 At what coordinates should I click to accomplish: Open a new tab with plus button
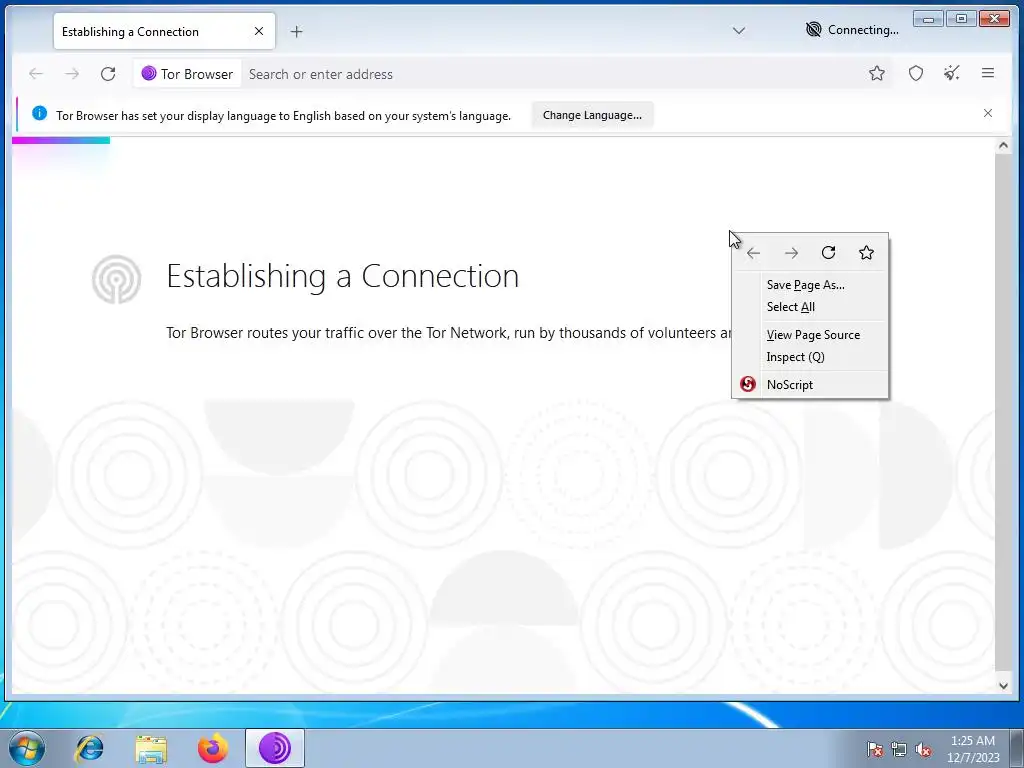[296, 31]
